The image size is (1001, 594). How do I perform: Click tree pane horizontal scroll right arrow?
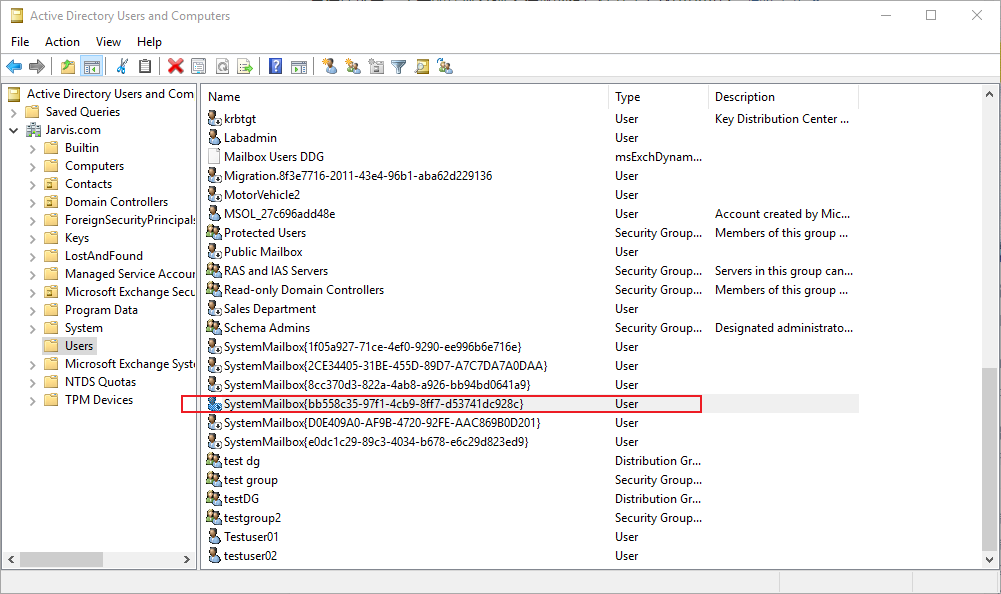(x=186, y=560)
